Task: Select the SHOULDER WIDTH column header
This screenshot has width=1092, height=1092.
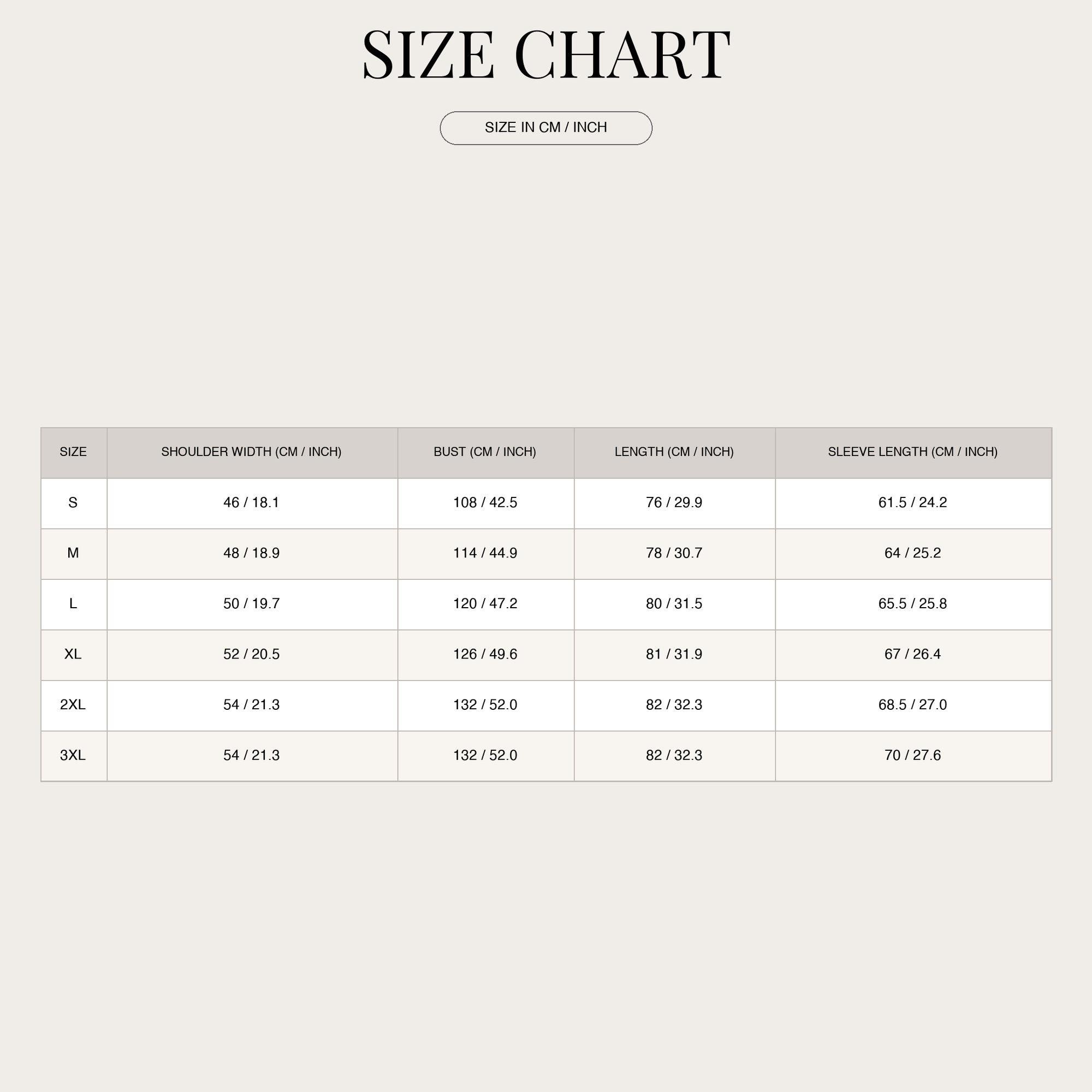Action: point(252,452)
